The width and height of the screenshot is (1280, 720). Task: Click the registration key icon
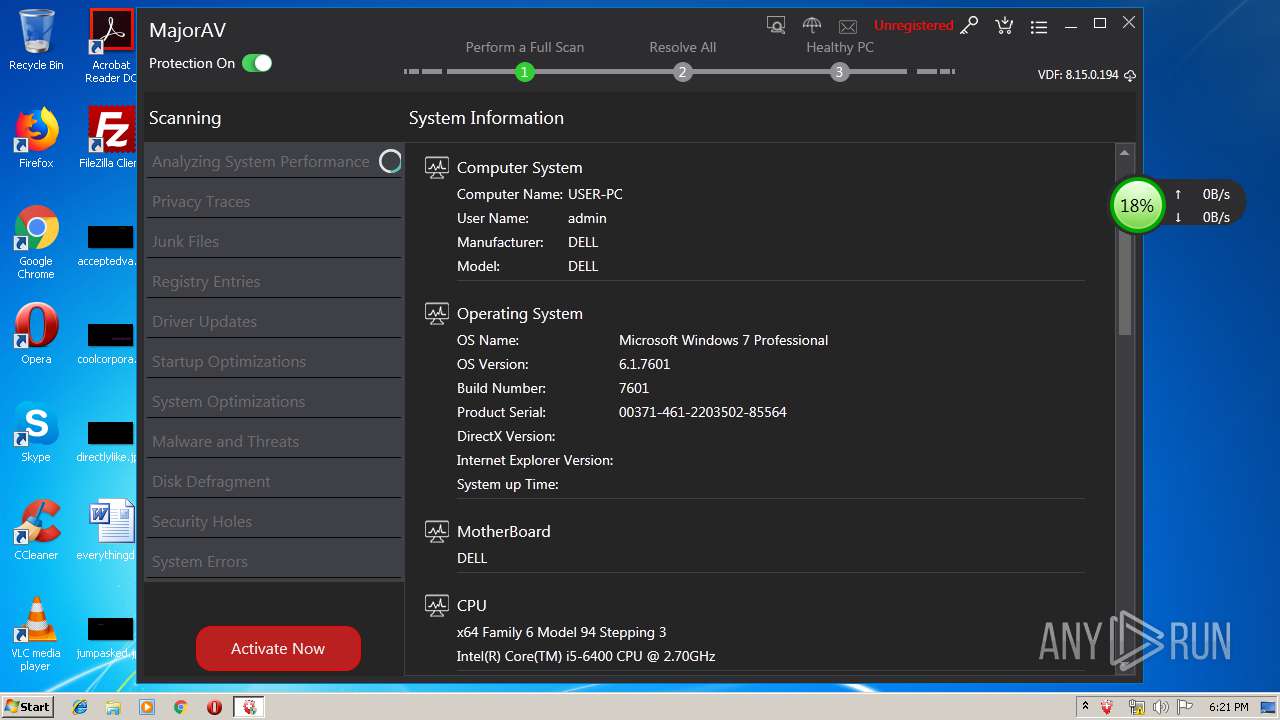coord(969,26)
